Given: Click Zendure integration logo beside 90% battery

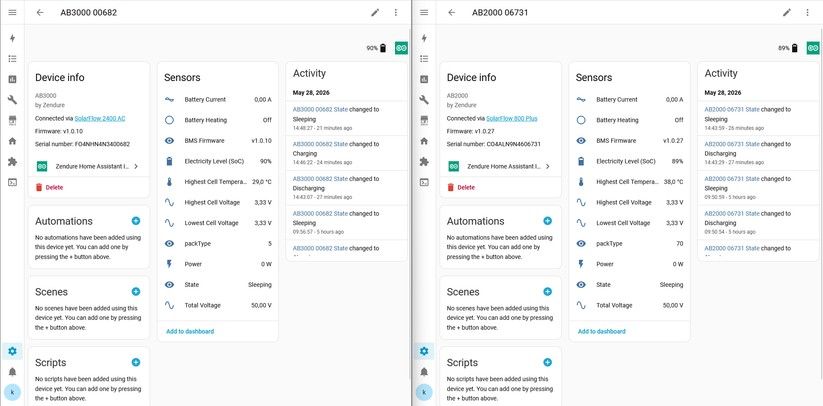Looking at the screenshot, I should pos(402,48).
